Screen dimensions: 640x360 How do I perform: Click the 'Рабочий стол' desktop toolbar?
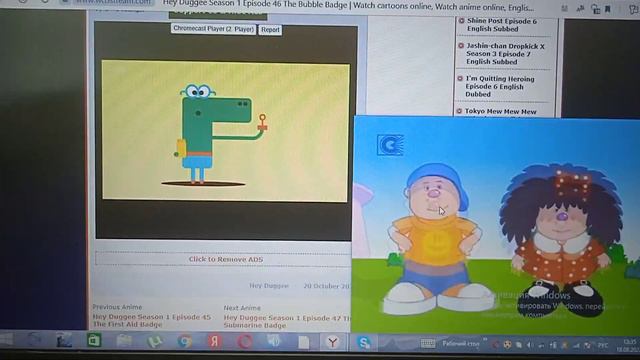(461, 344)
